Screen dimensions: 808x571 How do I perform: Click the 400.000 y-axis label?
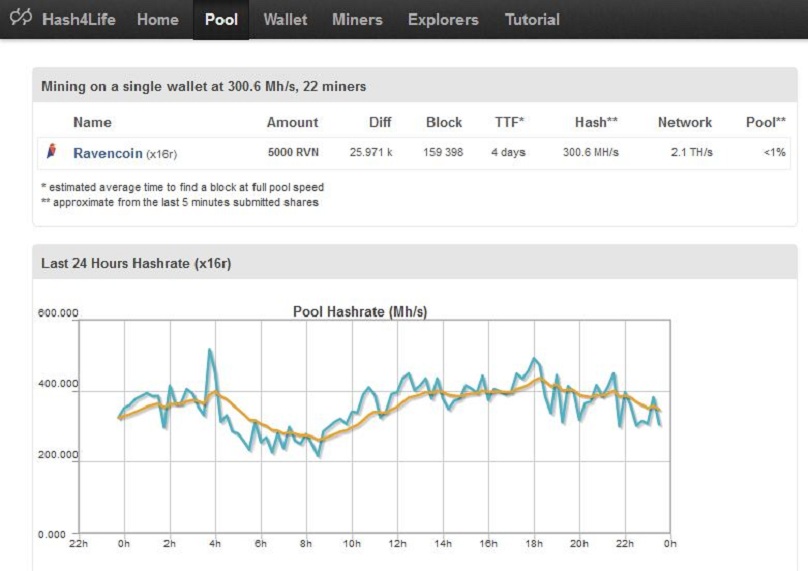[x=58, y=384]
